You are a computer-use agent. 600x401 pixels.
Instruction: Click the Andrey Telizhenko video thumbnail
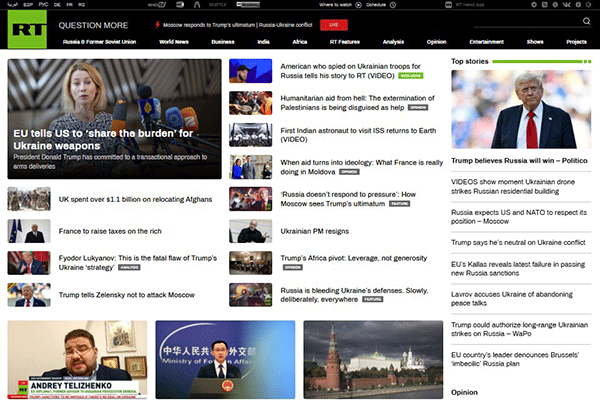(x=77, y=360)
